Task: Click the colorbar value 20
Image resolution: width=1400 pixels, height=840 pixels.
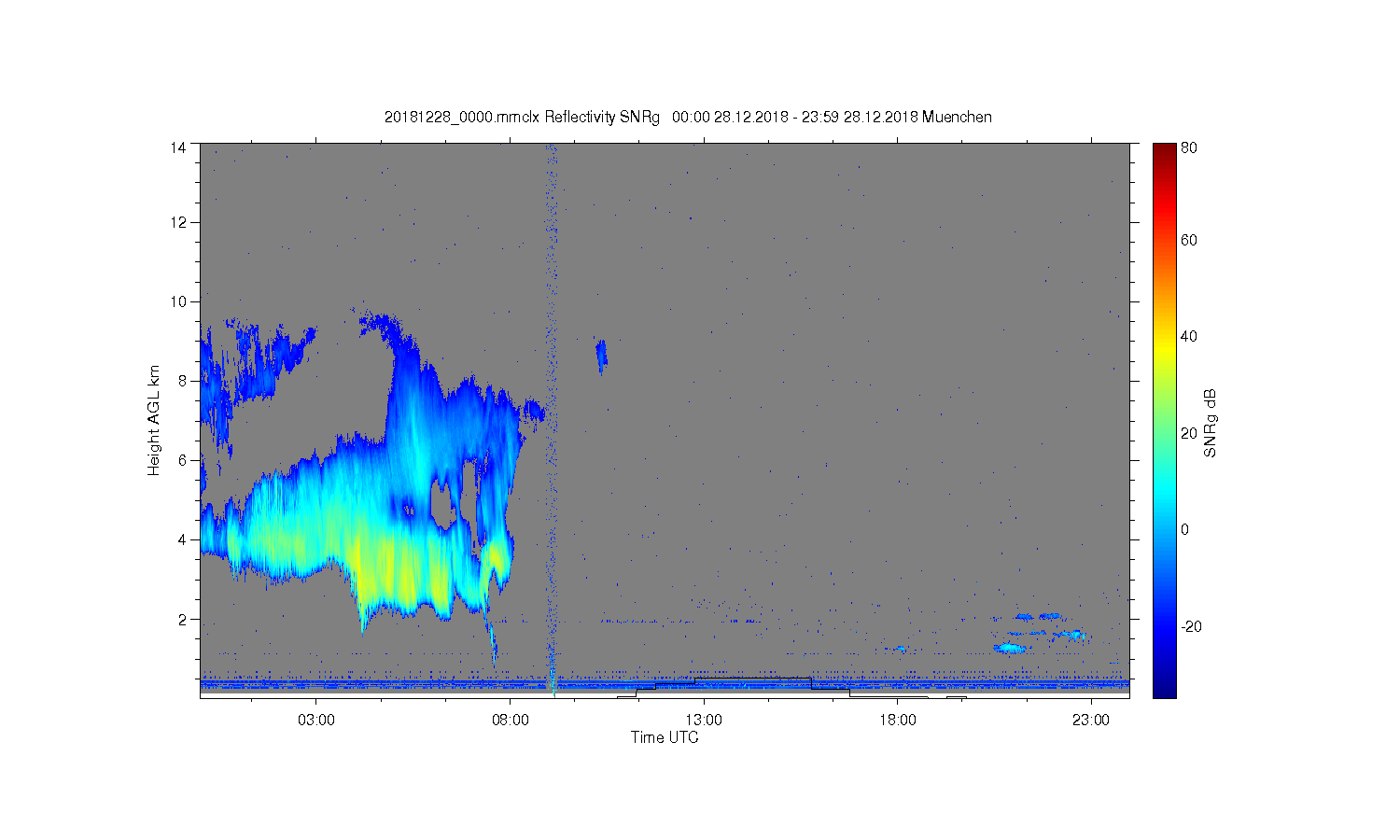Action: (1189, 433)
